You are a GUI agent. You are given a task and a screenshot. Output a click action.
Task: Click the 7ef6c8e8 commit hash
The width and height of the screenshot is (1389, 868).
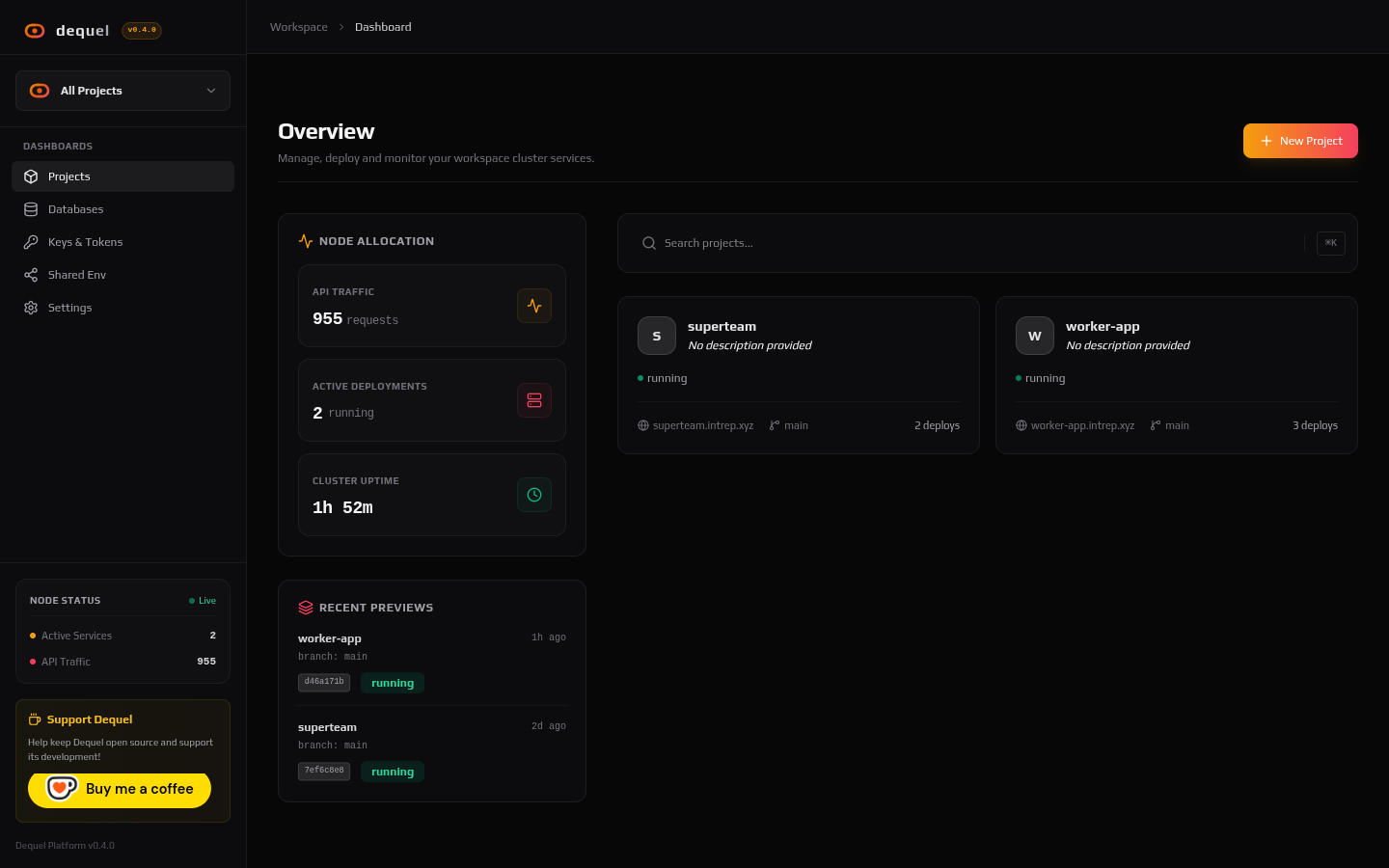coord(324,771)
